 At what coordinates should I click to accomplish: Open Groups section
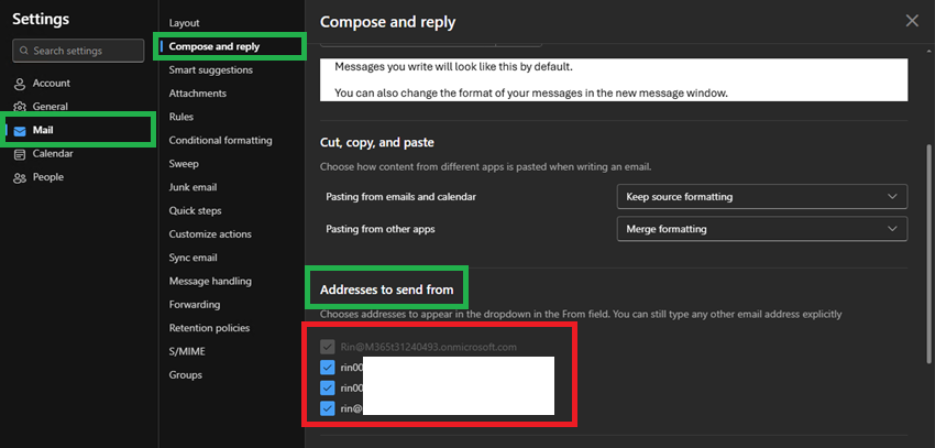[x=186, y=375]
